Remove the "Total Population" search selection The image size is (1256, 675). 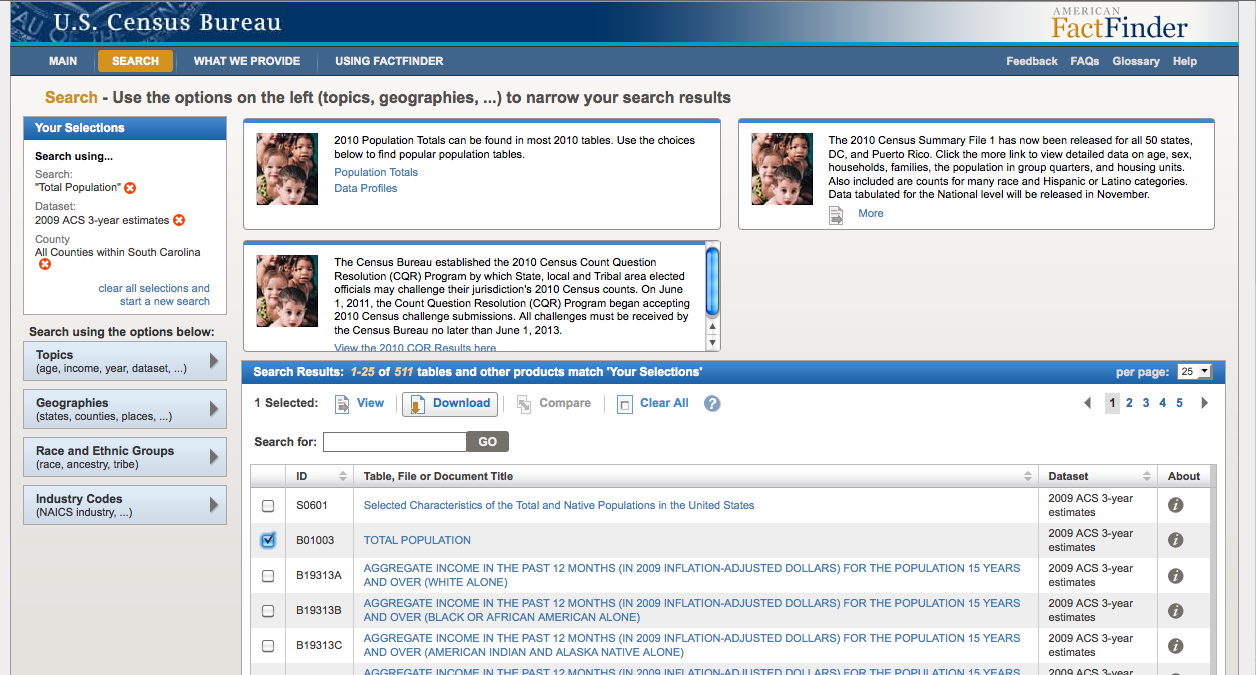pos(130,188)
